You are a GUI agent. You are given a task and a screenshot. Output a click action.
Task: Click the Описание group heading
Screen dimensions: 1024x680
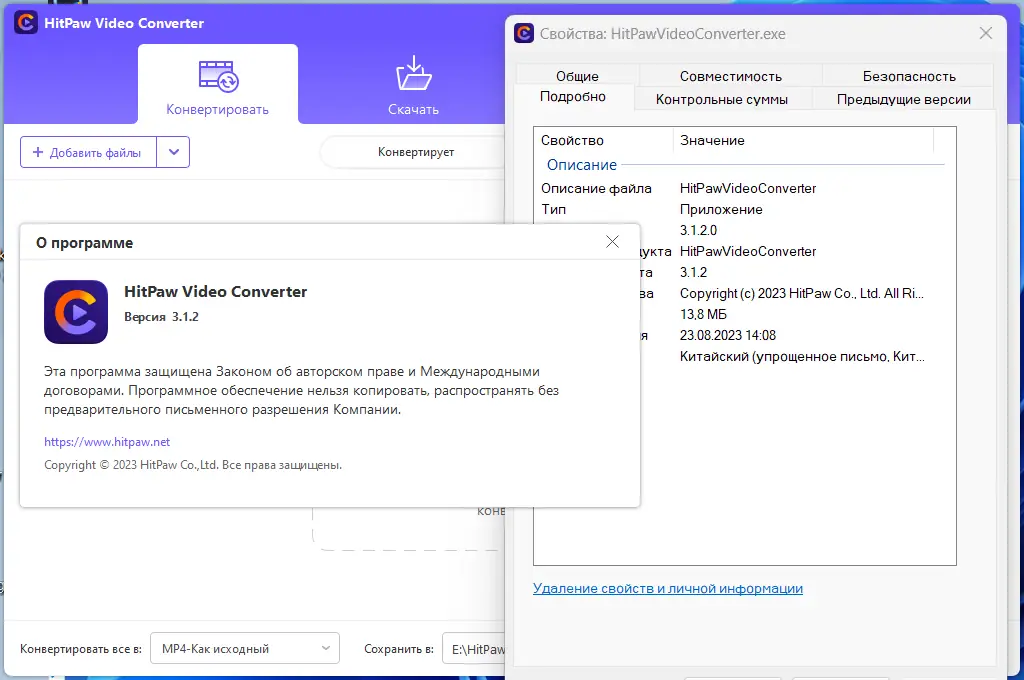(582, 165)
